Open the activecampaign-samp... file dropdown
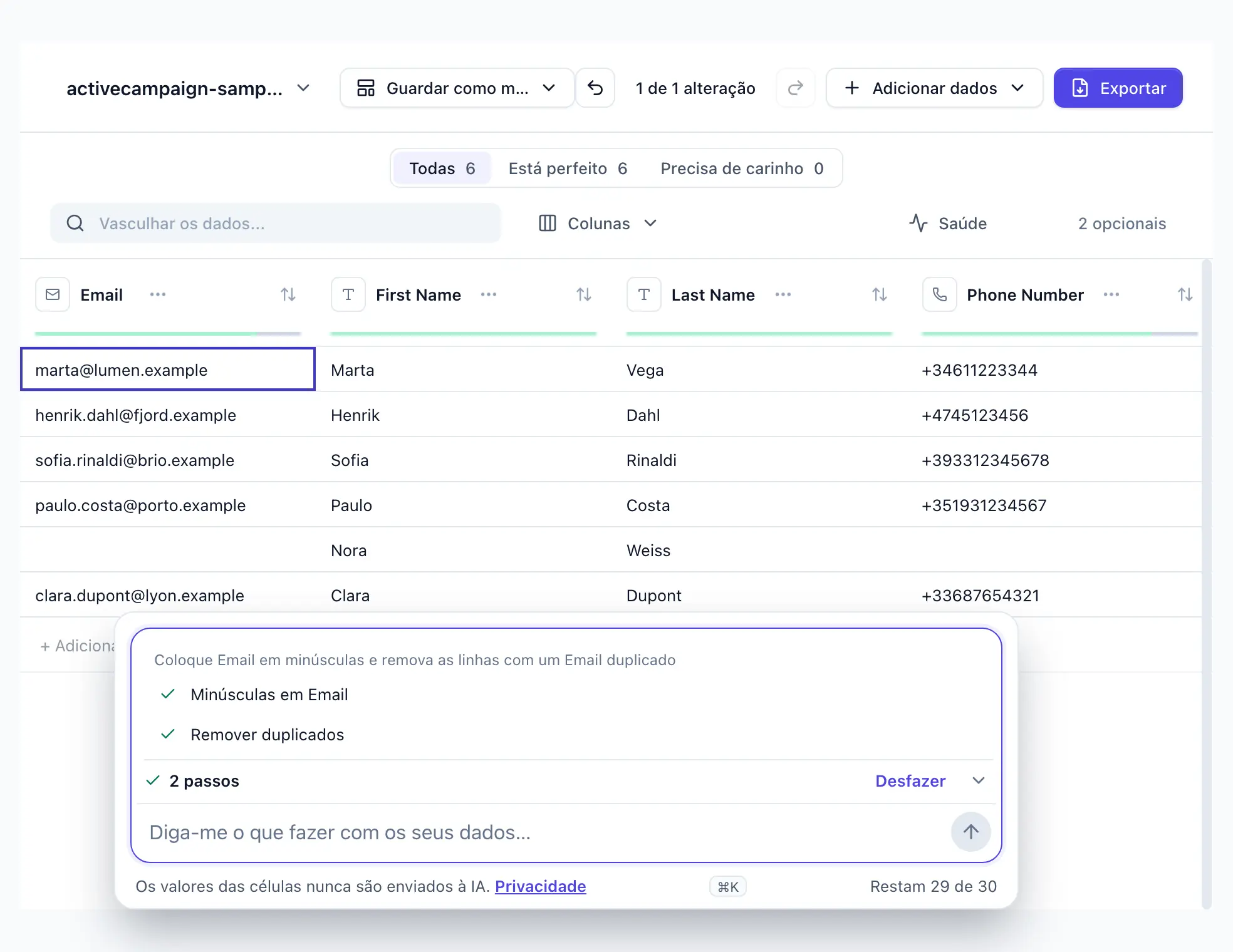The height and width of the screenshot is (952, 1233). 188,88
